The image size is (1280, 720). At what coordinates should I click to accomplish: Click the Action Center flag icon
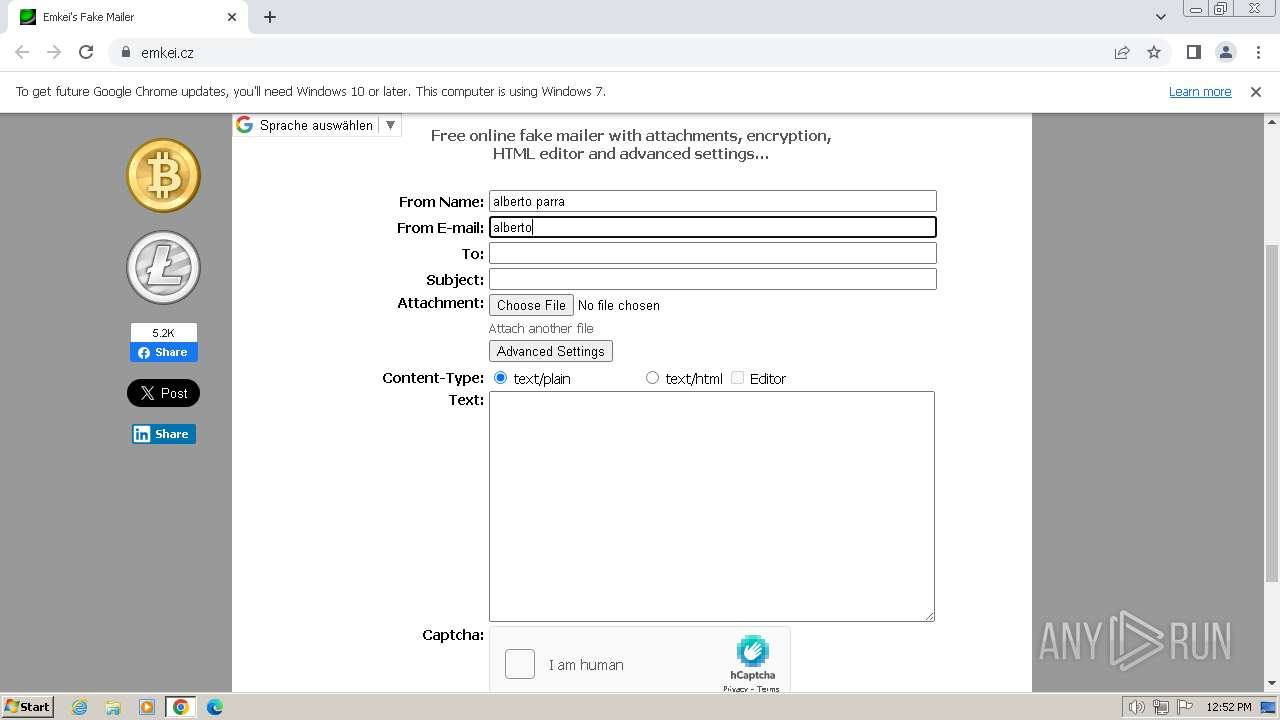pyautogui.click(x=1185, y=707)
